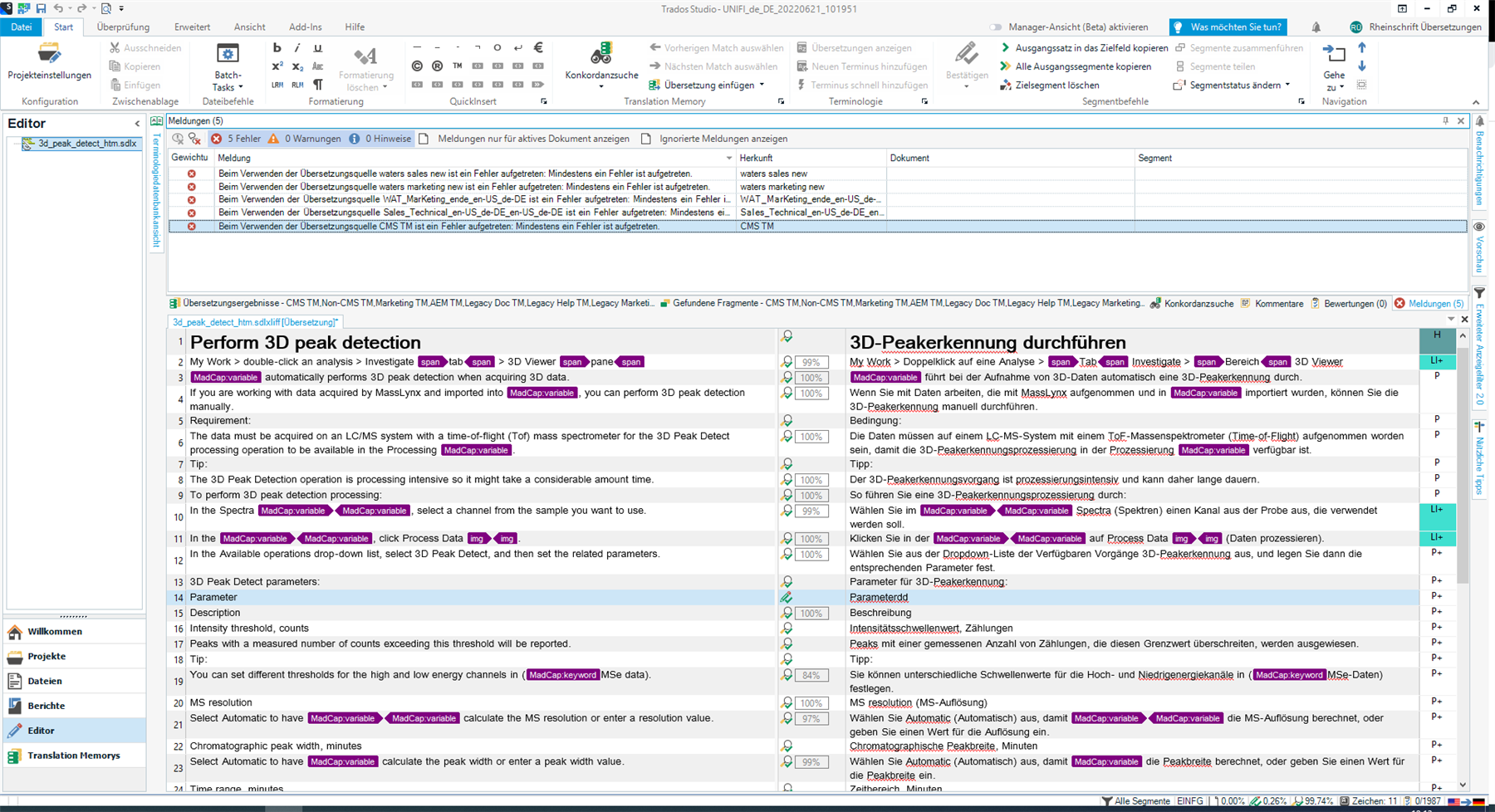
Task: Delete the target segment
Action: 1050,85
